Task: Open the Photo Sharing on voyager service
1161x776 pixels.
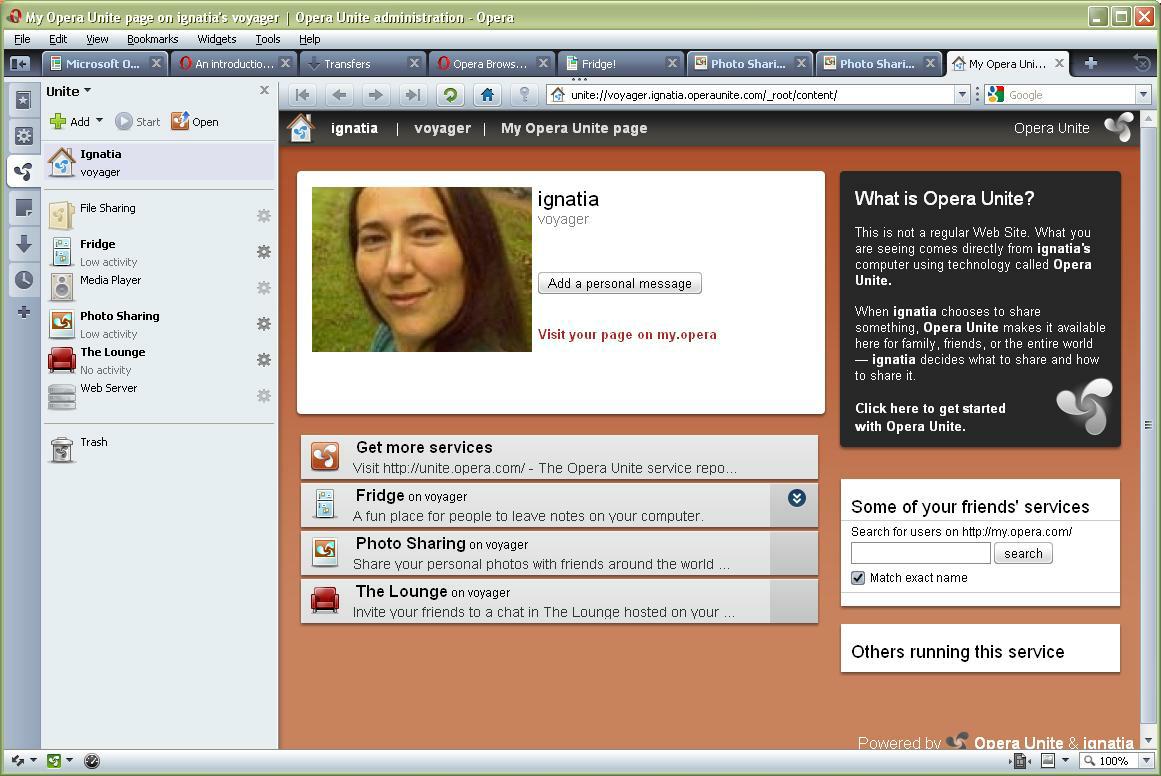Action: [559, 553]
